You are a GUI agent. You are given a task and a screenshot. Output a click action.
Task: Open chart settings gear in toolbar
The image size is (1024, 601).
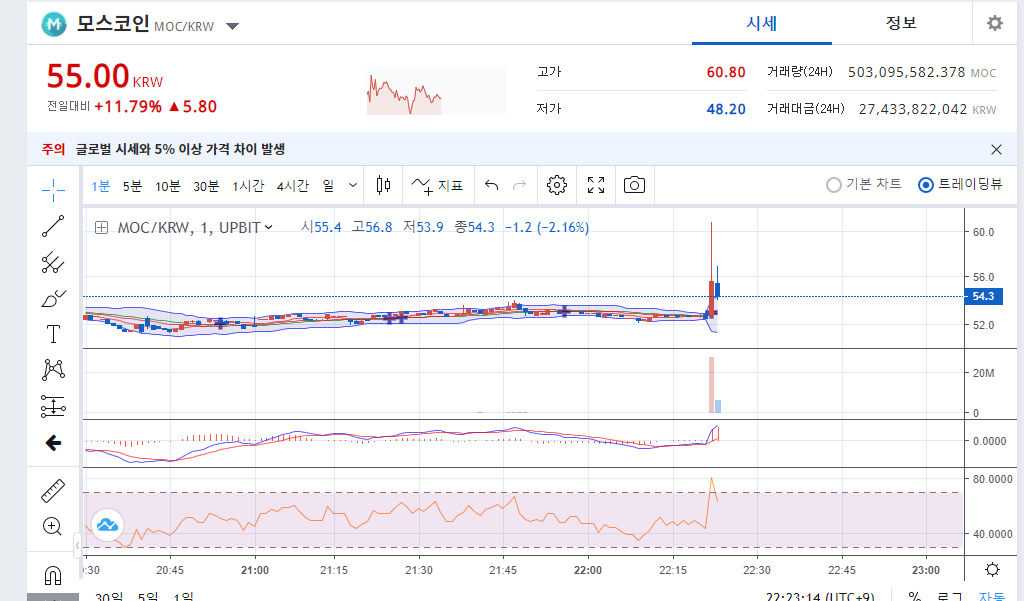557,186
